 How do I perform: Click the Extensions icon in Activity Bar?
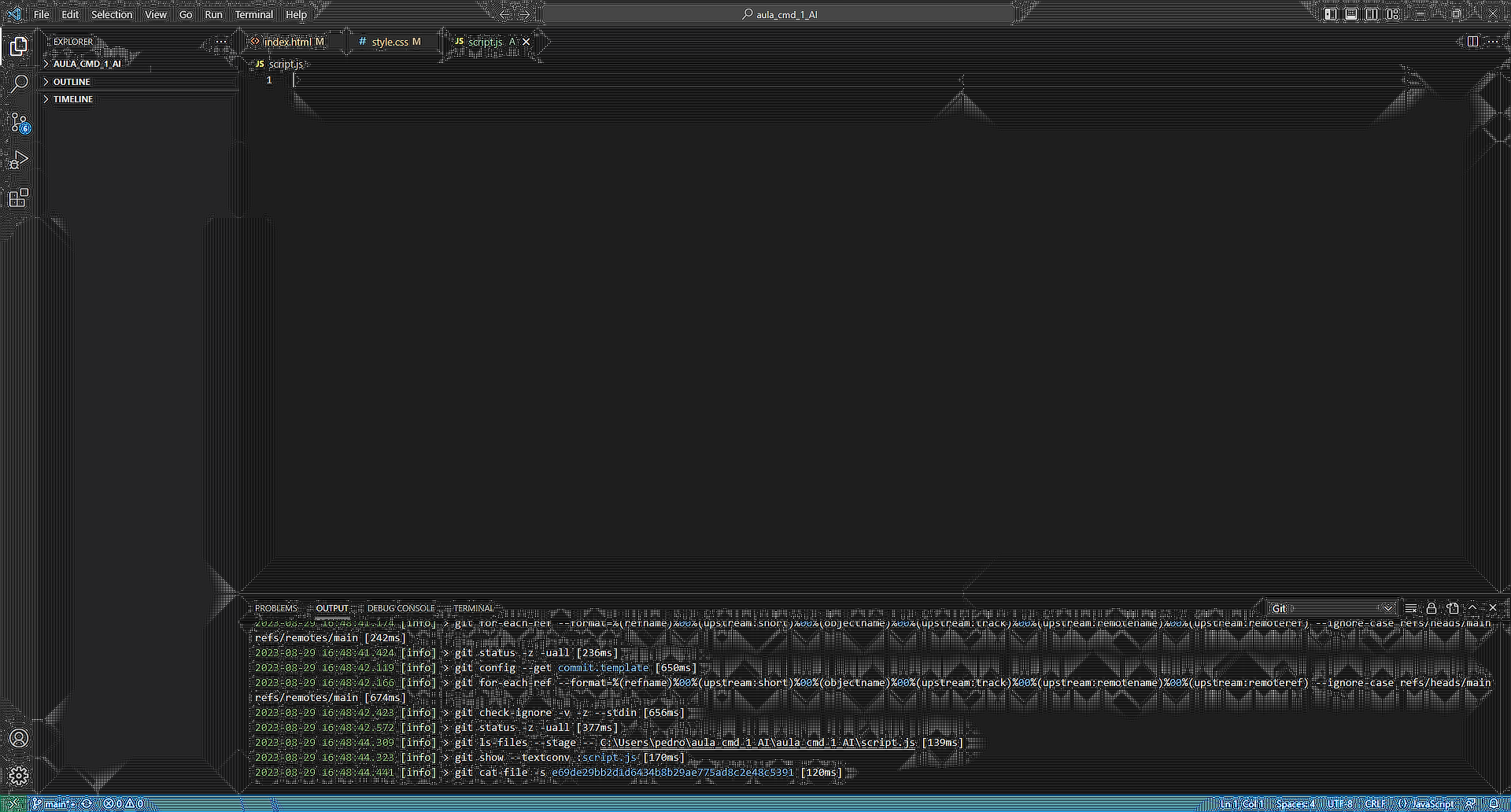[19, 197]
